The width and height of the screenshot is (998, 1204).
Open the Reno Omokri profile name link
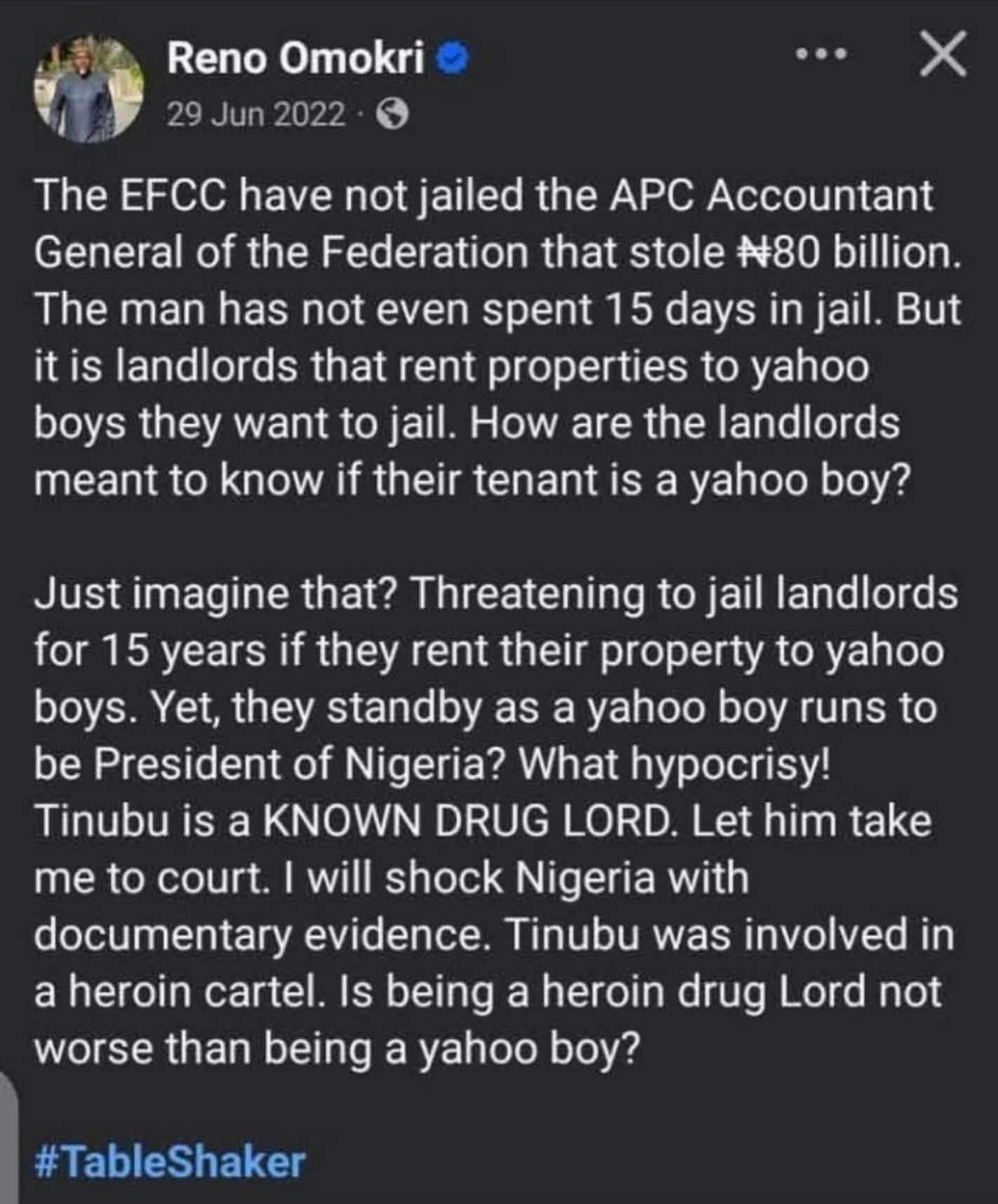pyautogui.click(x=295, y=59)
